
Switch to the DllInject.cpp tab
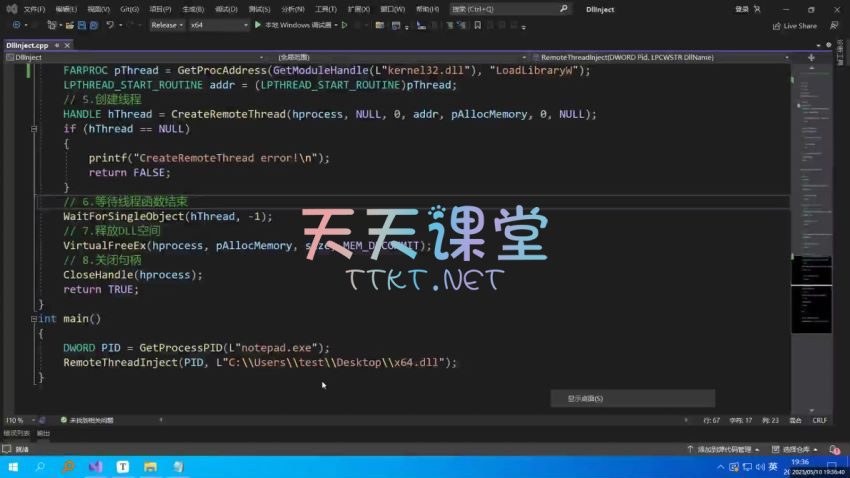pos(27,46)
